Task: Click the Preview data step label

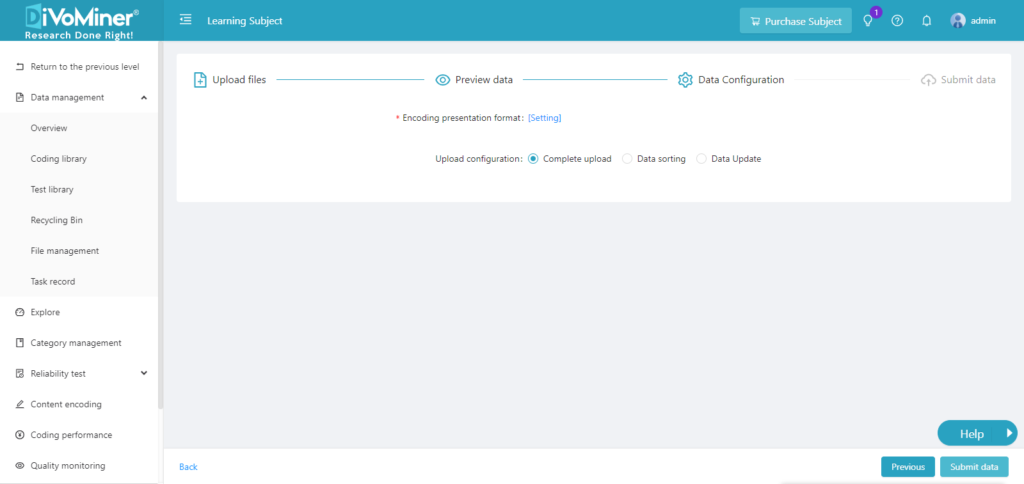Action: 484,80
